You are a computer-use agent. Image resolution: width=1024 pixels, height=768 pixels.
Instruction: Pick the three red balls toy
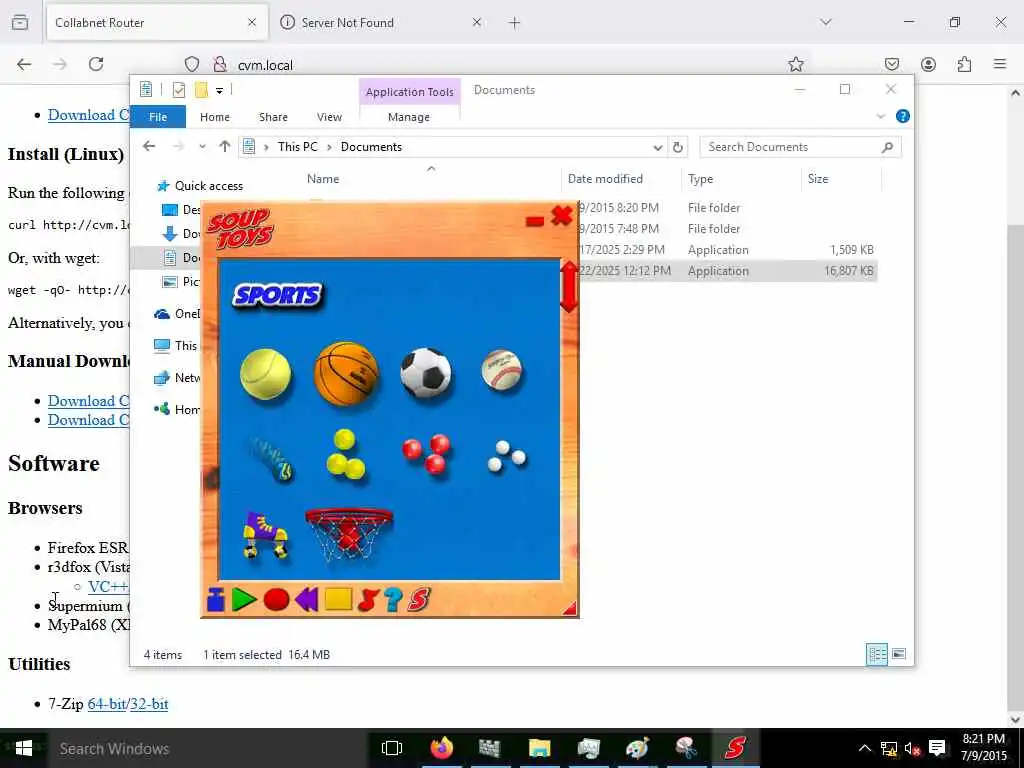click(426, 453)
